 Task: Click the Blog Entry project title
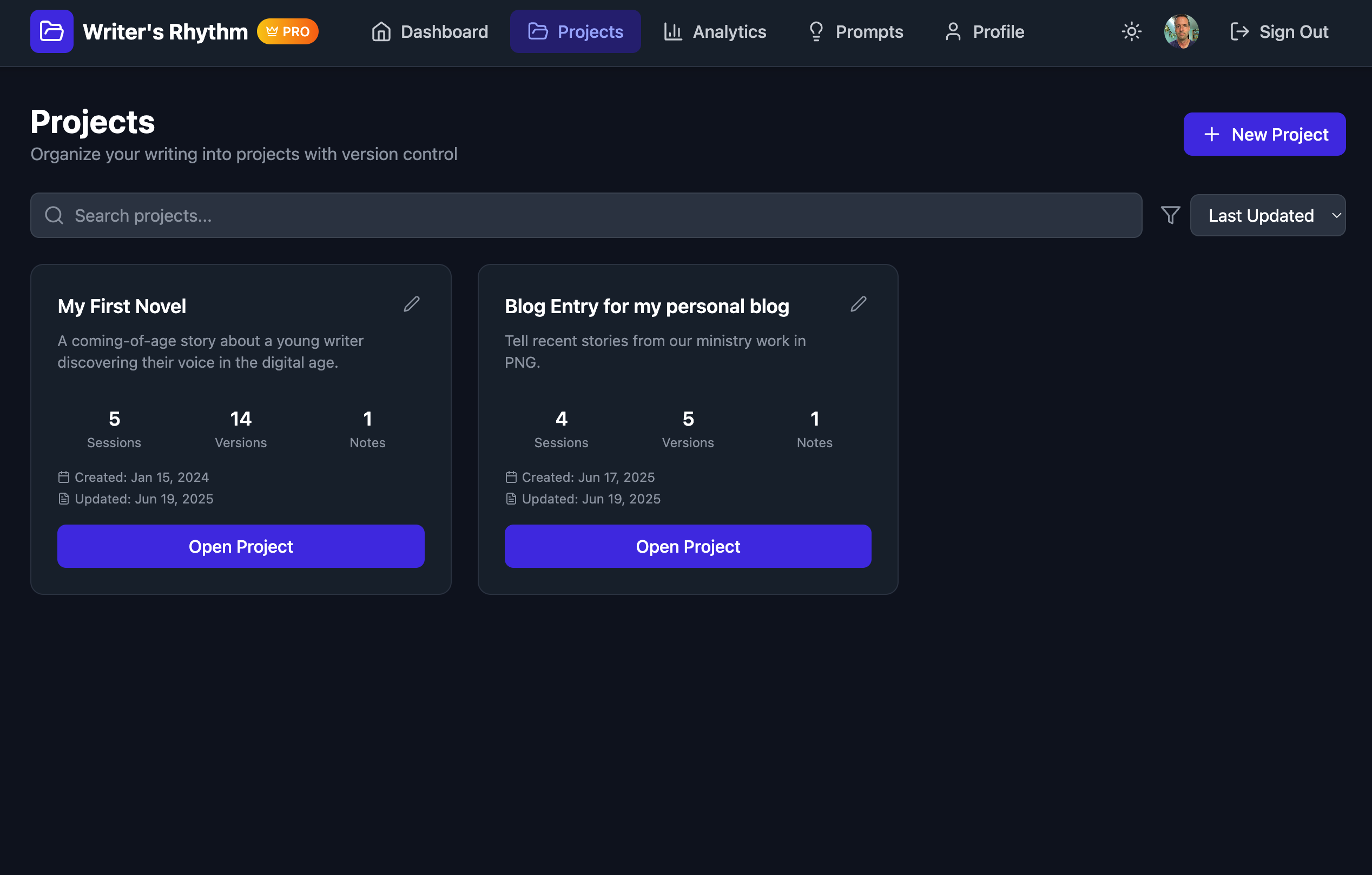647,307
